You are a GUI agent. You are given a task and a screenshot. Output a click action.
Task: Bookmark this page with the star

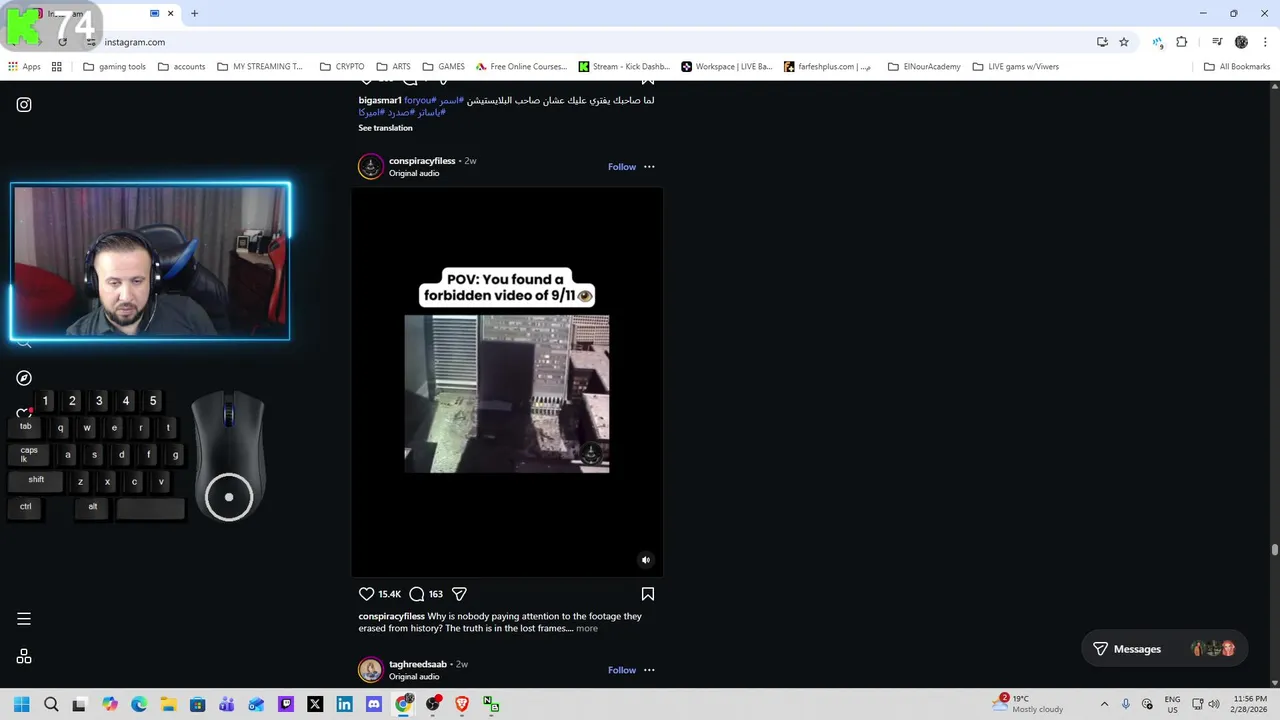1124,42
